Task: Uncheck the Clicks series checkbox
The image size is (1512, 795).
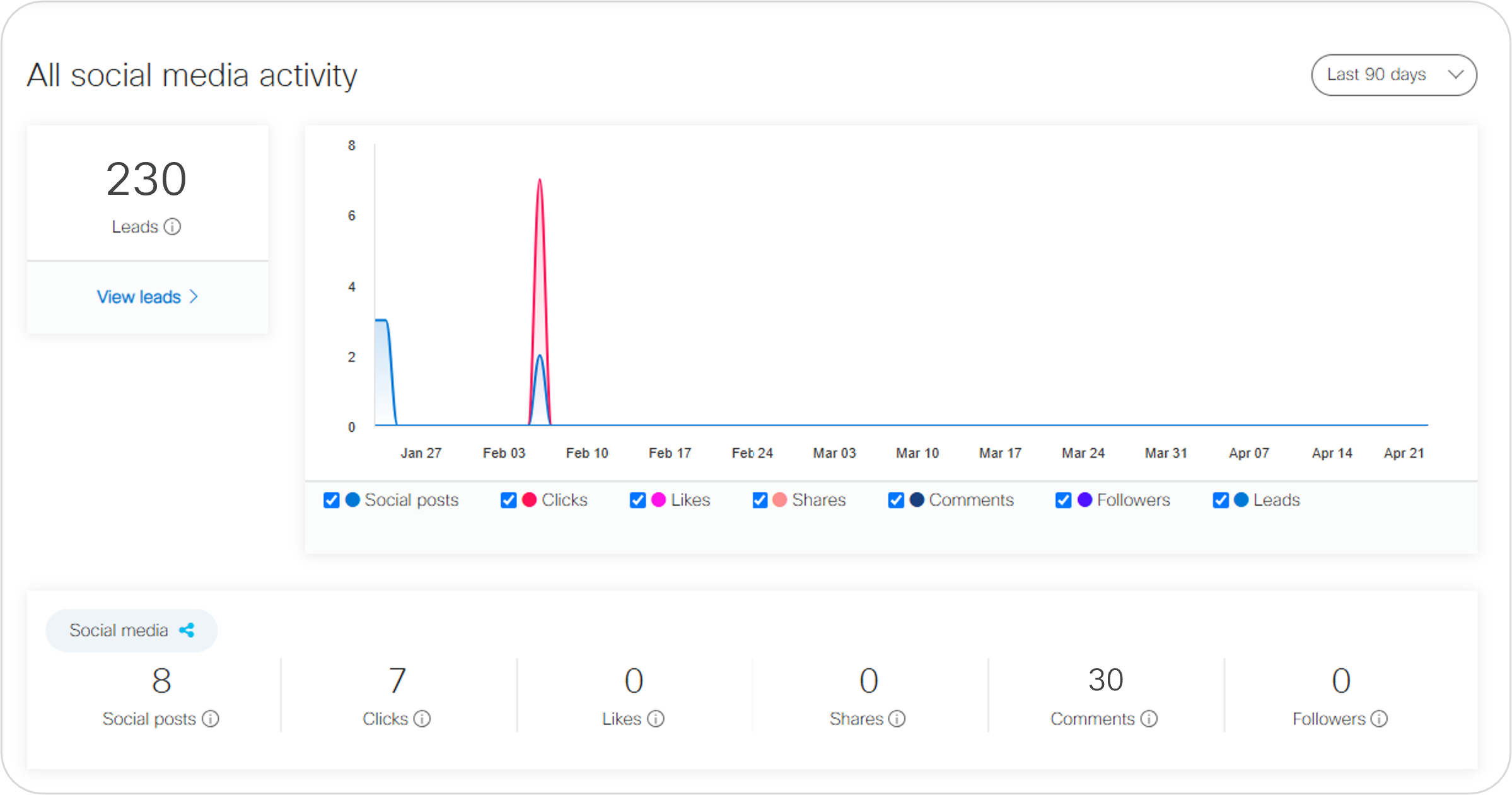Action: coord(508,501)
